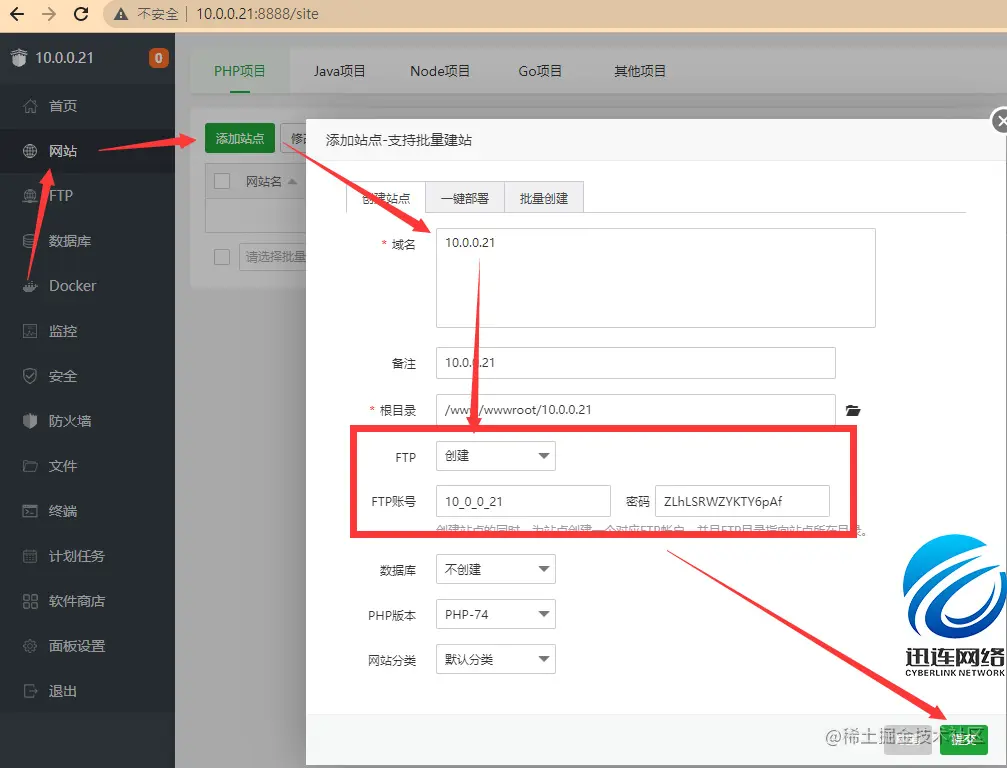1007x768 pixels.
Task: Open the Docker menu item
Action: 87,286
